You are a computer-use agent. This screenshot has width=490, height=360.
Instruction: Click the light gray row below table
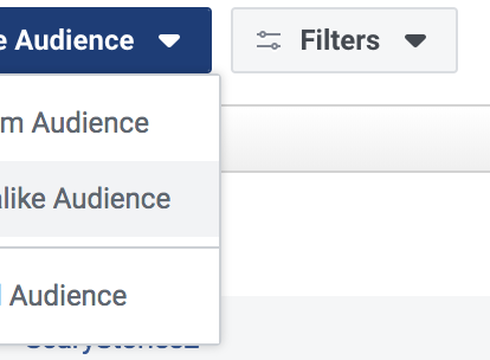point(355,328)
